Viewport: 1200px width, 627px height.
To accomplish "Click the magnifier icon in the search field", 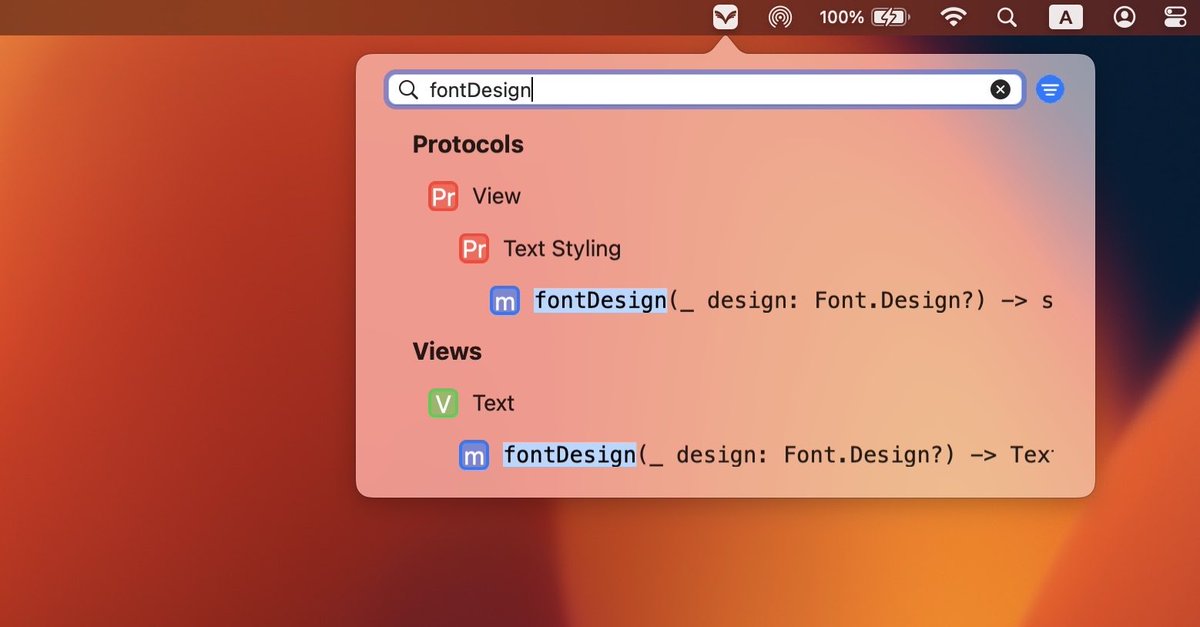I will click(x=408, y=90).
